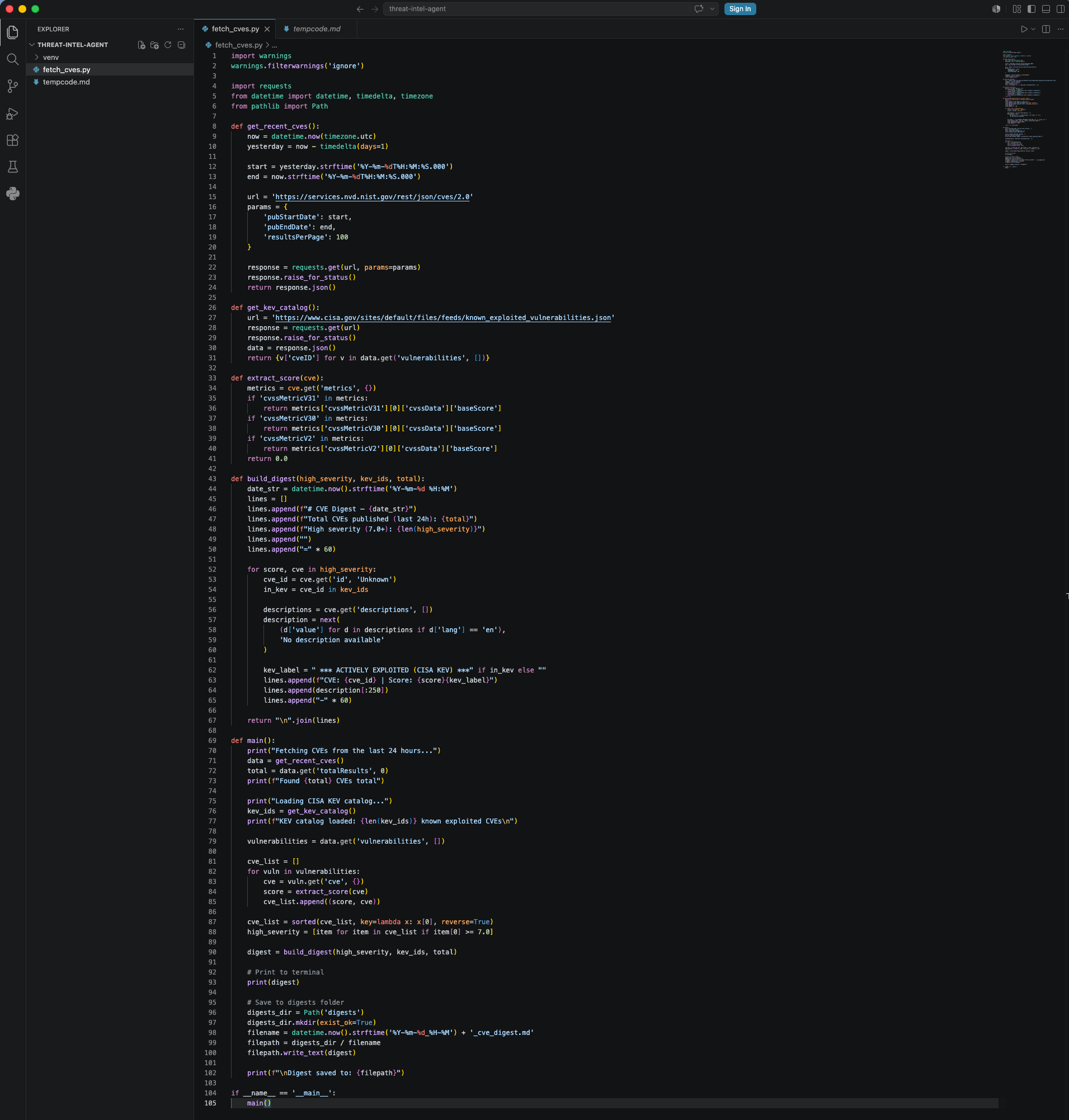
Task: Click the 'import requests' line
Action: tap(261, 86)
